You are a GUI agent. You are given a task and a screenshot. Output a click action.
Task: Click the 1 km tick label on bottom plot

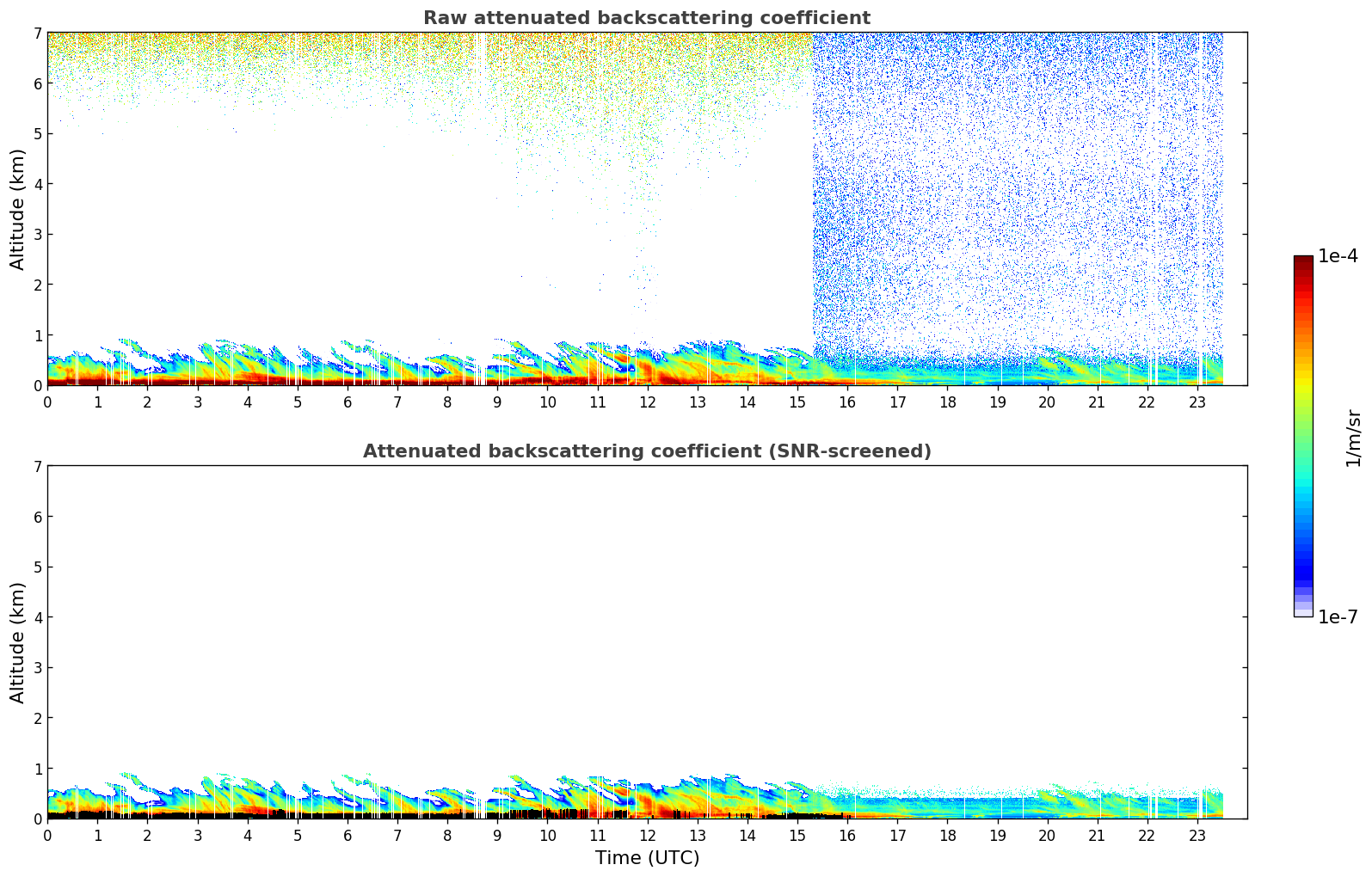point(37,769)
